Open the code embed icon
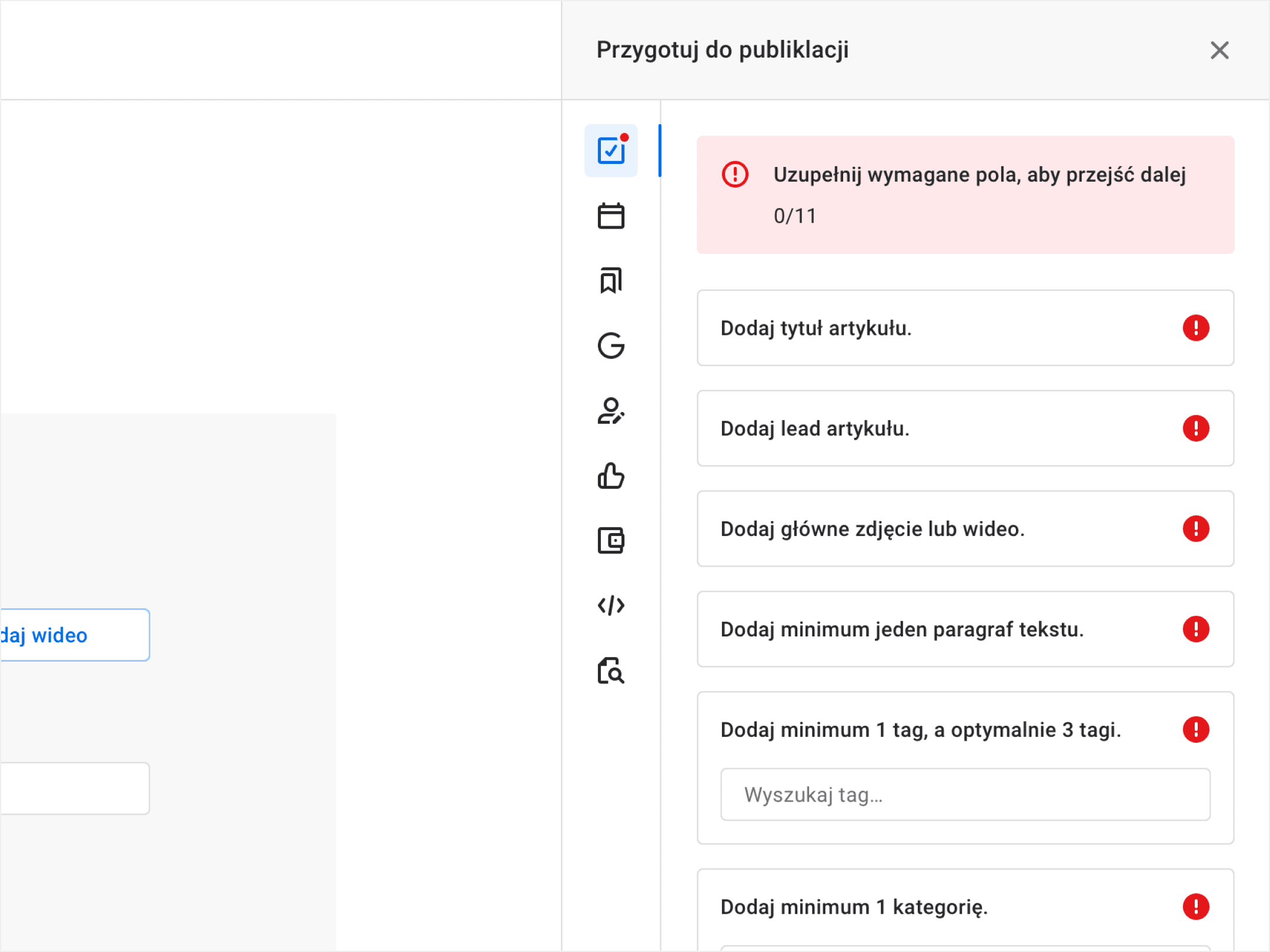 [611, 605]
